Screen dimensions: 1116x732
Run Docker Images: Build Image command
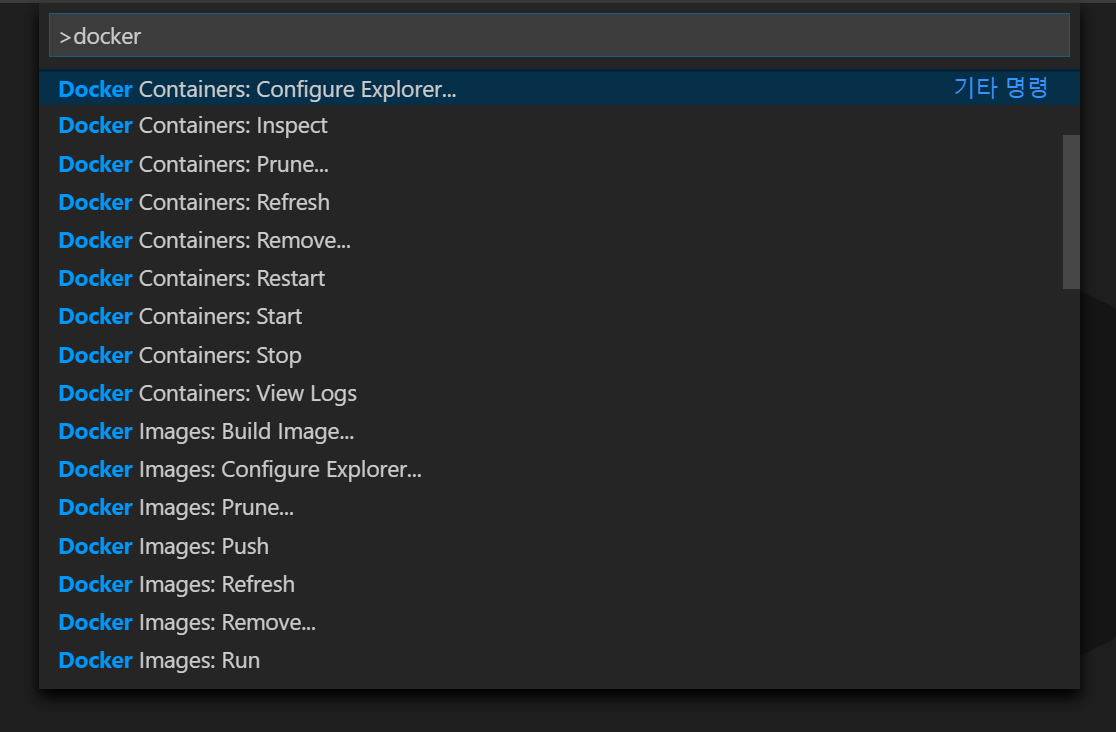tap(559, 431)
